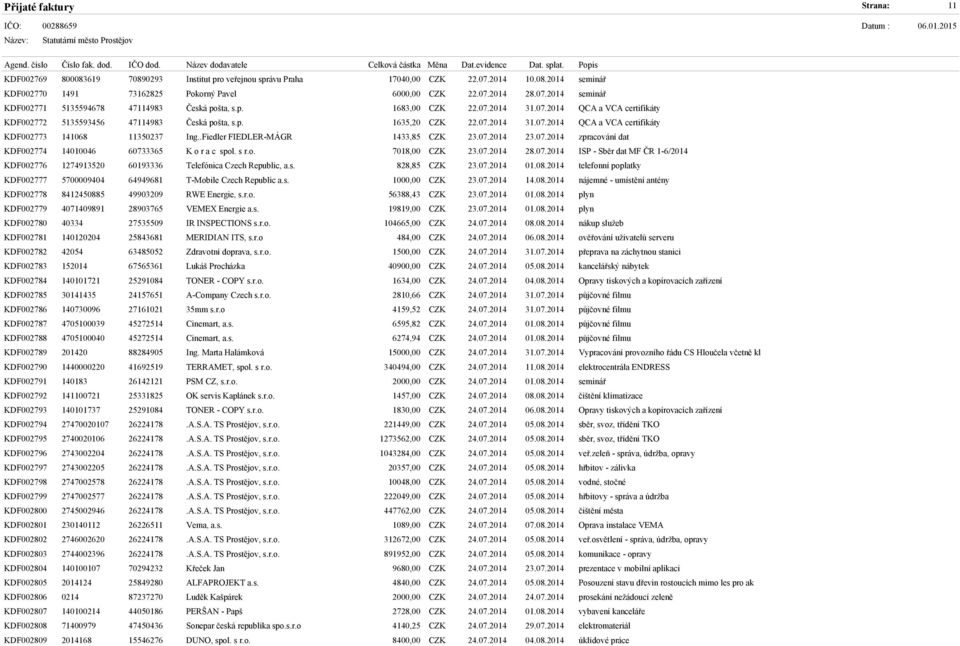
Task: Click T-Mobile Czech Republic a.s. entry
Action: [x=238, y=181]
